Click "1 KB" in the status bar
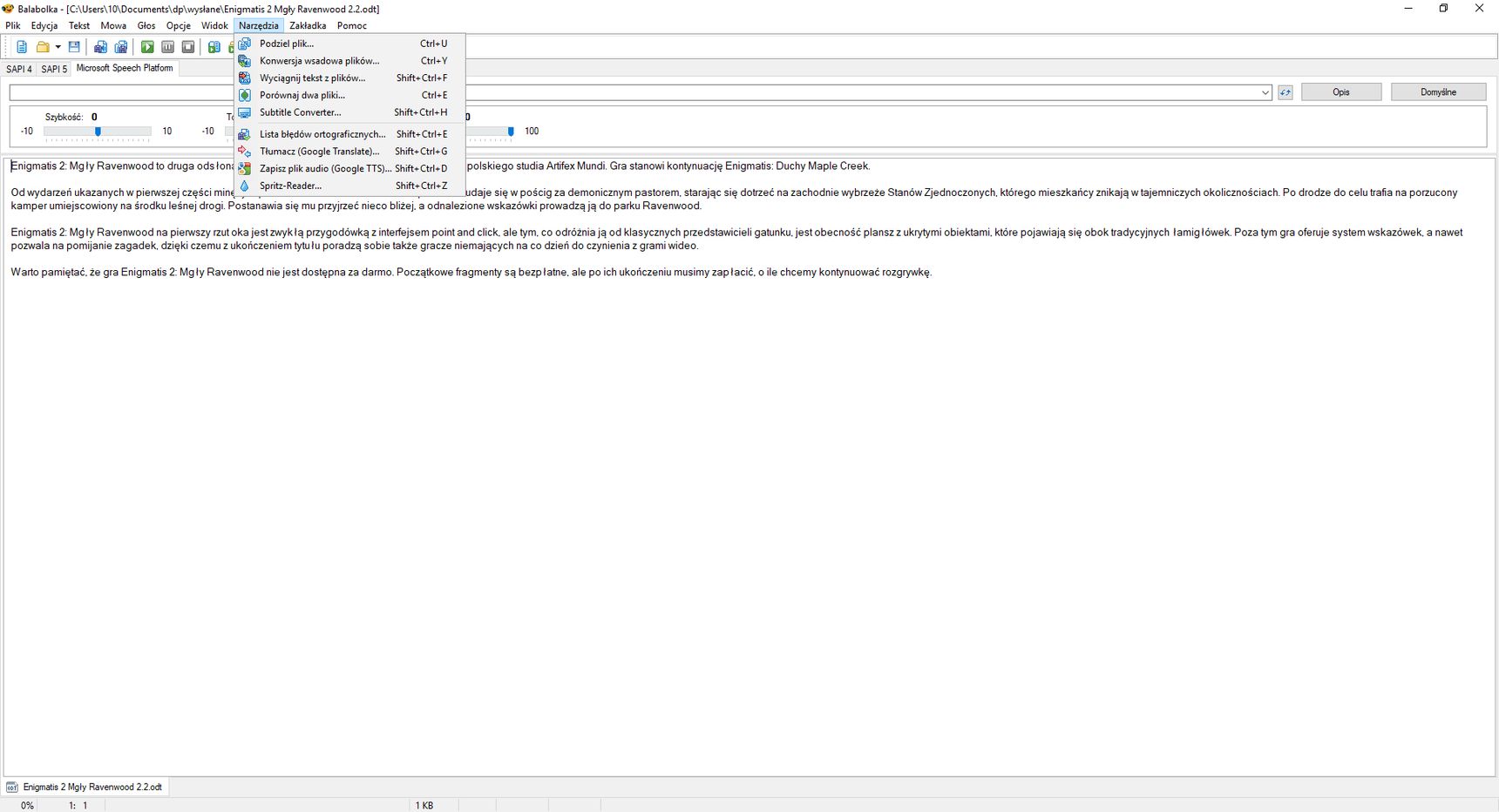Screen dimensions: 1499x812 click(x=424, y=806)
